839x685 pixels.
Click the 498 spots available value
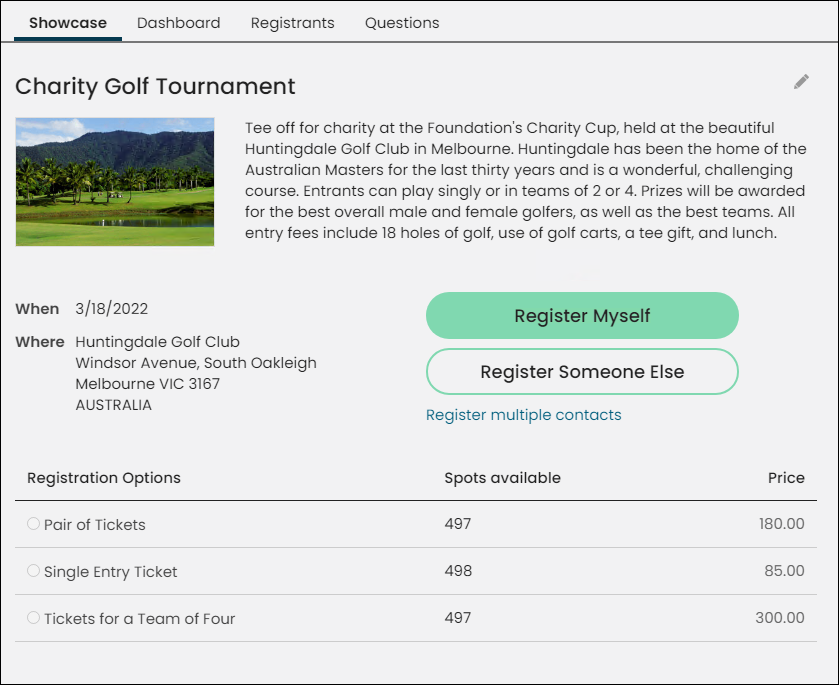coord(458,571)
